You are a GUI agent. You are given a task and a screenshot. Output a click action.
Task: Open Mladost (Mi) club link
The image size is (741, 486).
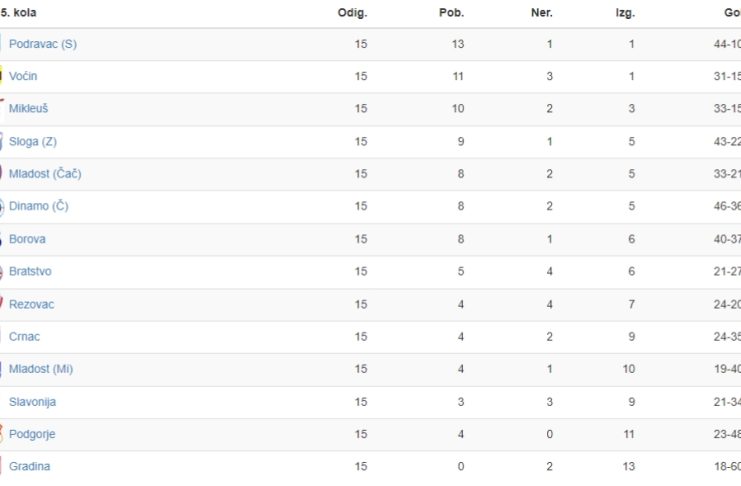click(41, 369)
